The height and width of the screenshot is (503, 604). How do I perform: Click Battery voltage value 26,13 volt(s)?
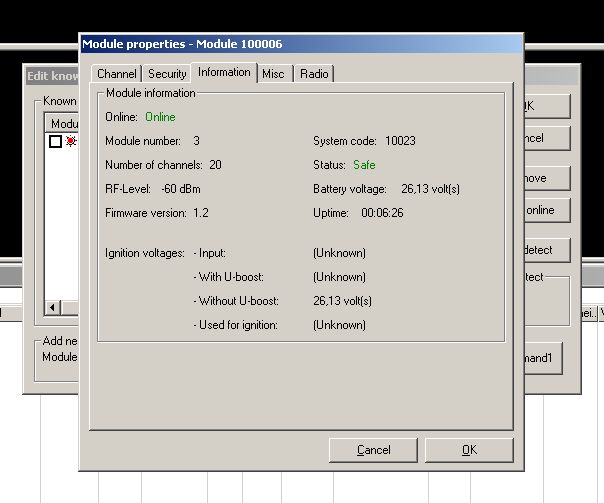(430, 189)
